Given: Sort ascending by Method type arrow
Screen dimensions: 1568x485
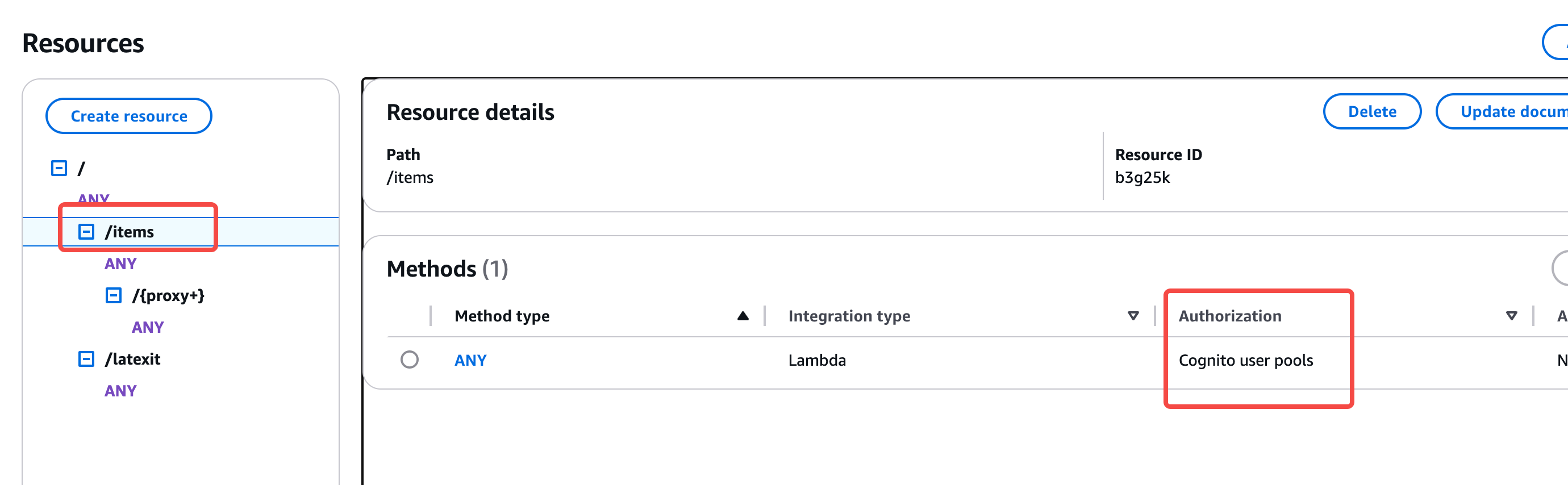Looking at the screenshot, I should 743,316.
